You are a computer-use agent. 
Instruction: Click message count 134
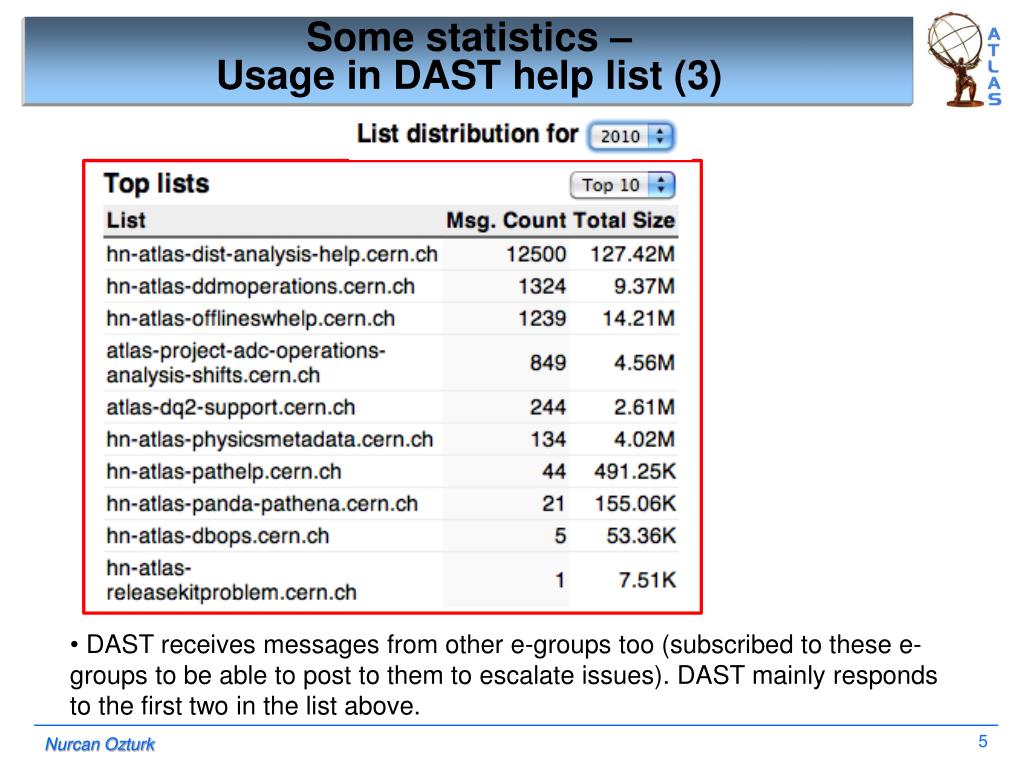548,439
